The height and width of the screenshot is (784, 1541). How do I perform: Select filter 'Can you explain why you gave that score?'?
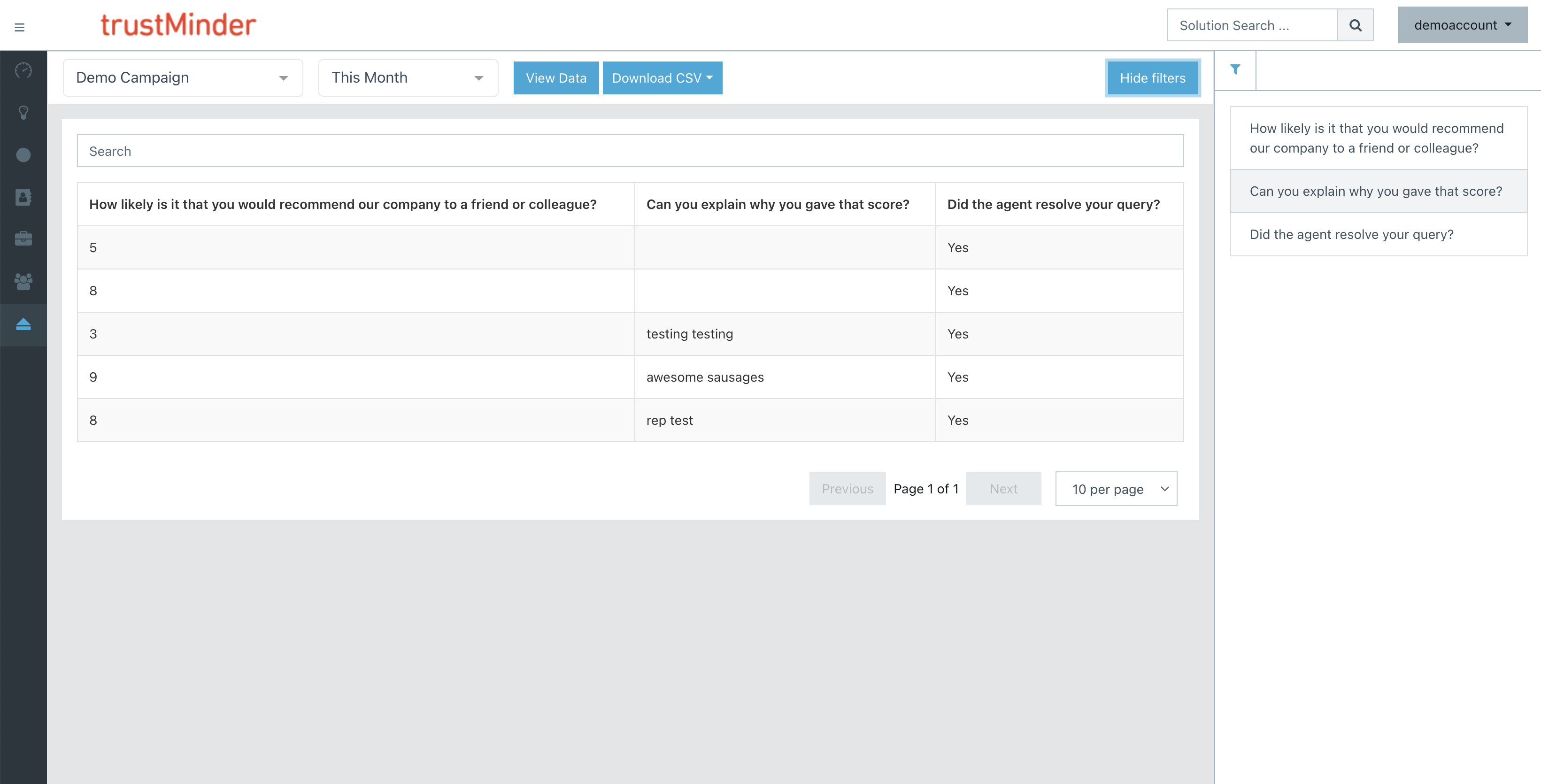point(1376,192)
